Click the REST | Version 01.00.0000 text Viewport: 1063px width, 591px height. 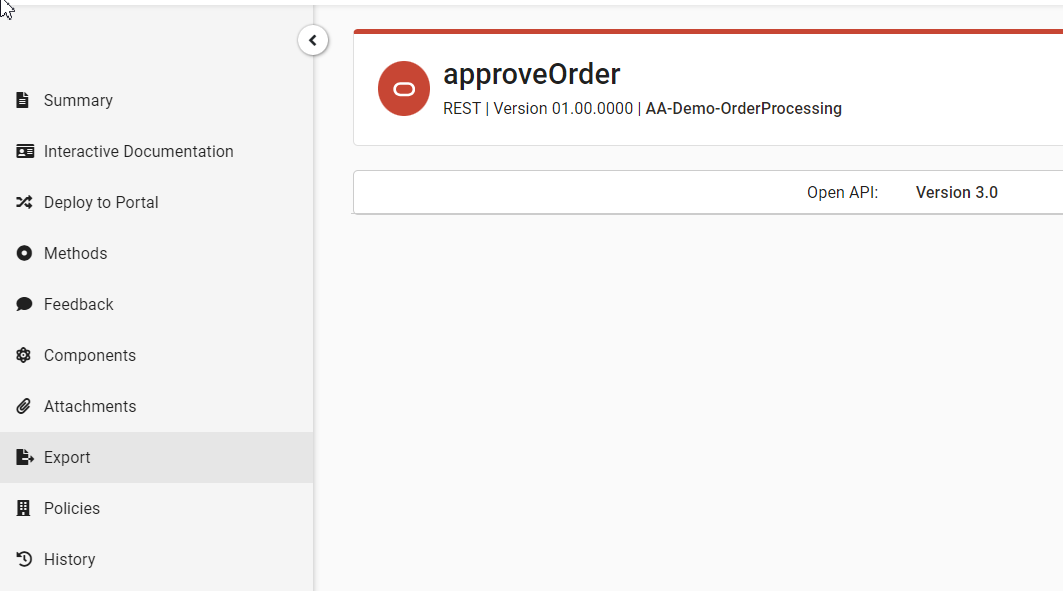538,108
